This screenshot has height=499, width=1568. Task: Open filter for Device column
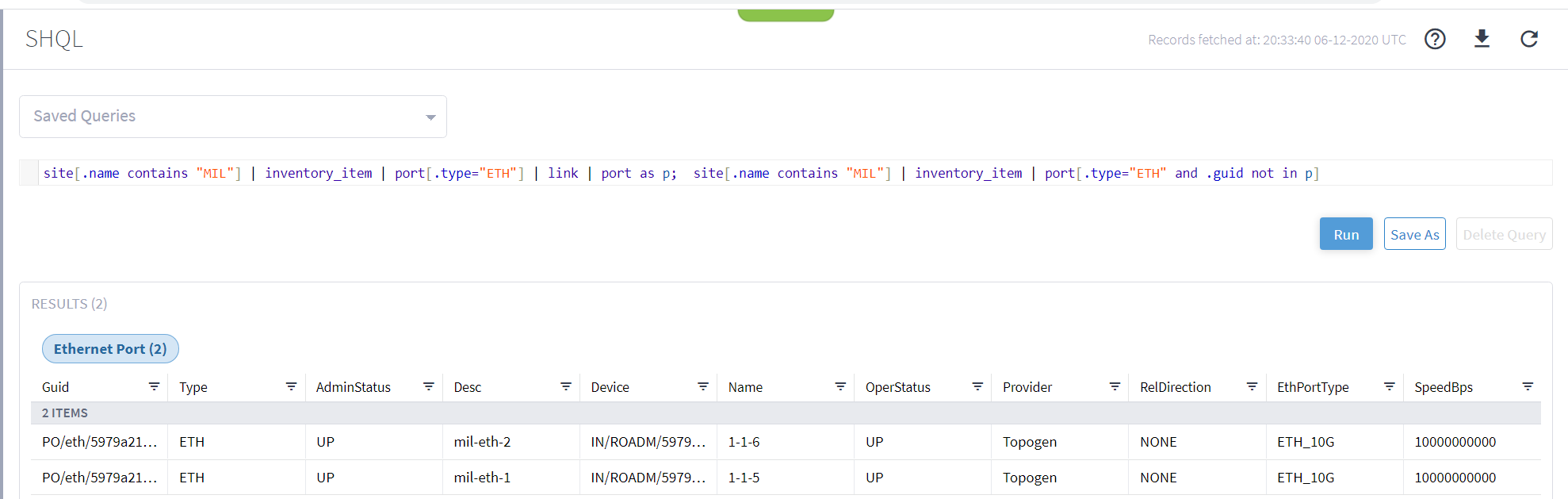702,386
